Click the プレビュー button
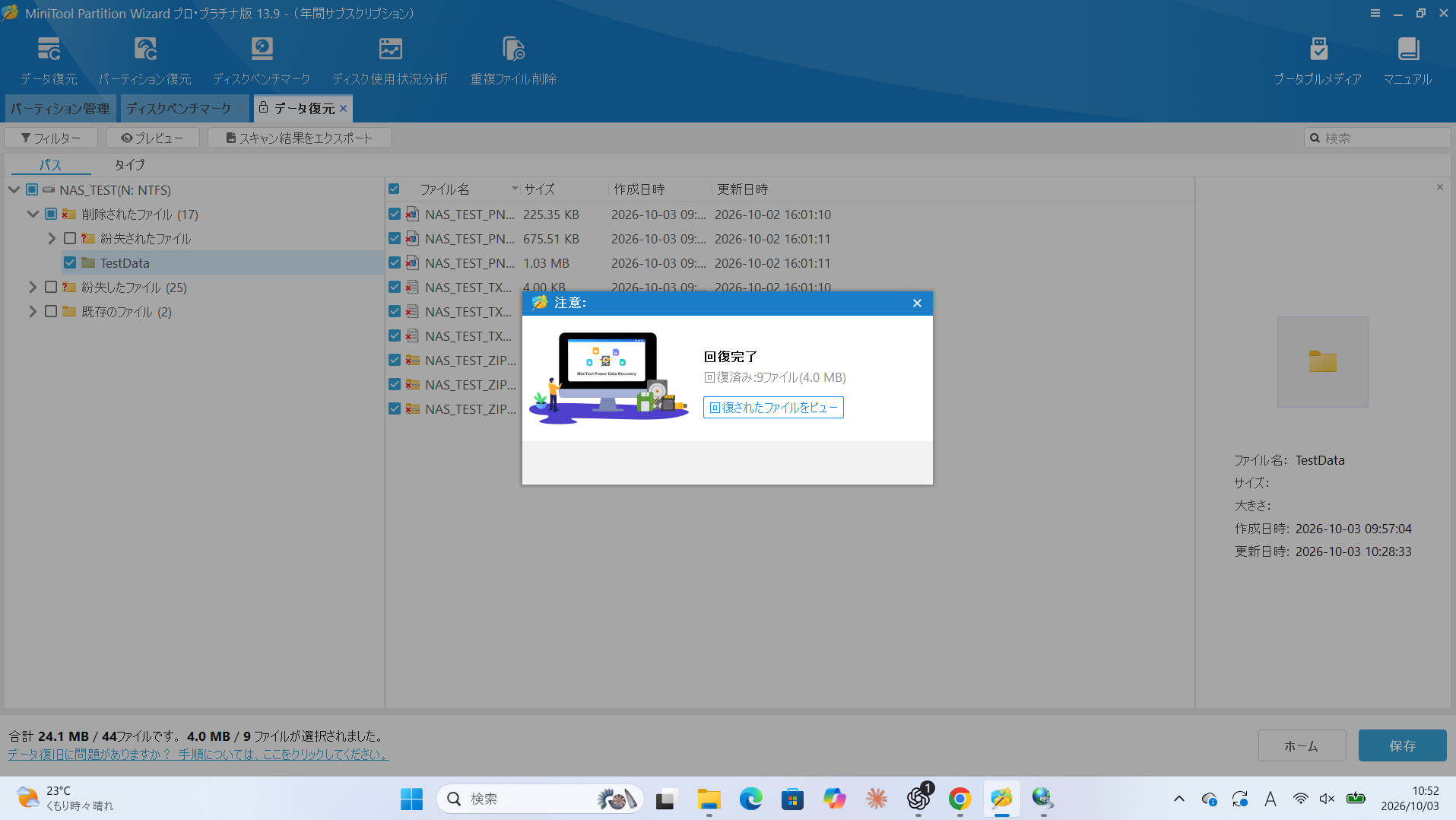Viewport: 1456px width, 820px height. tap(152, 138)
